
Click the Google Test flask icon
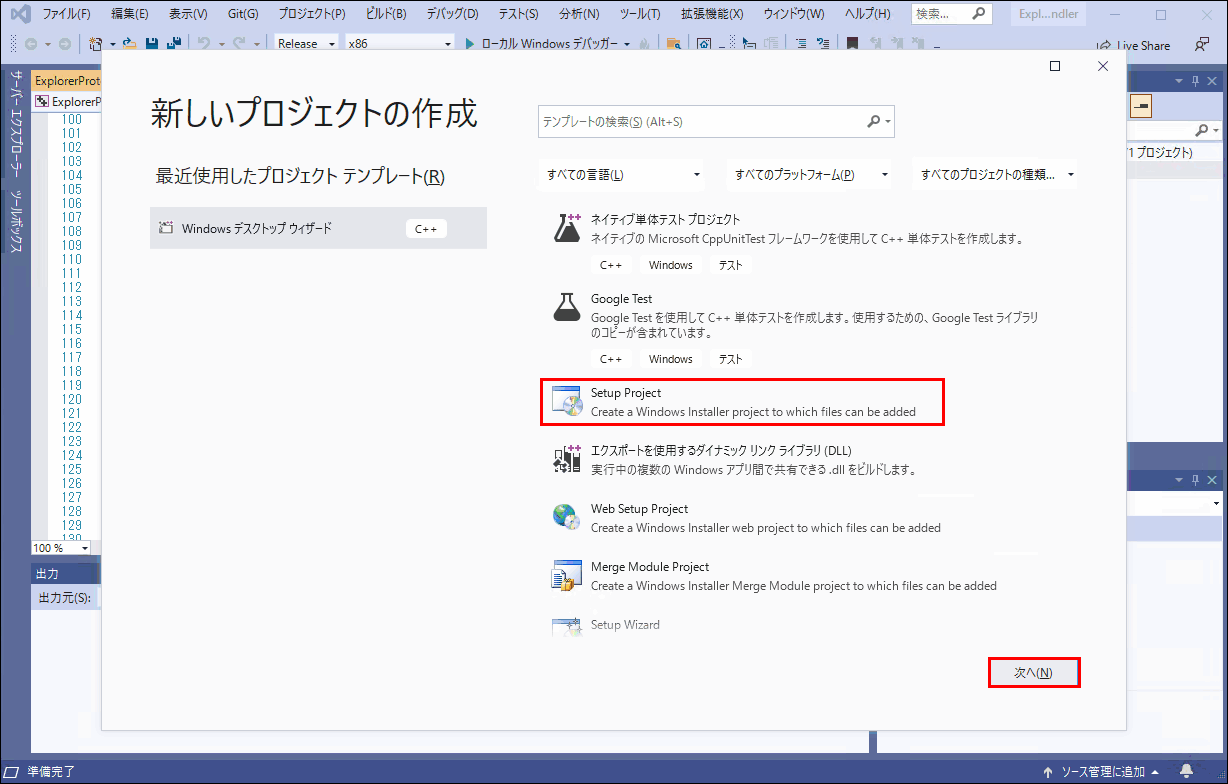567,307
